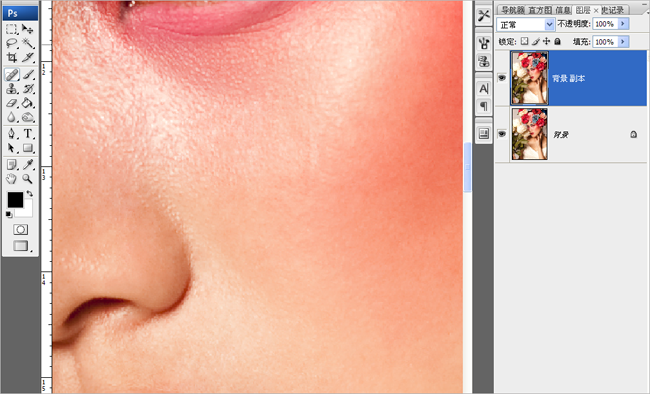
Task: Open the Brushes panel icon
Action: [x=483, y=43]
